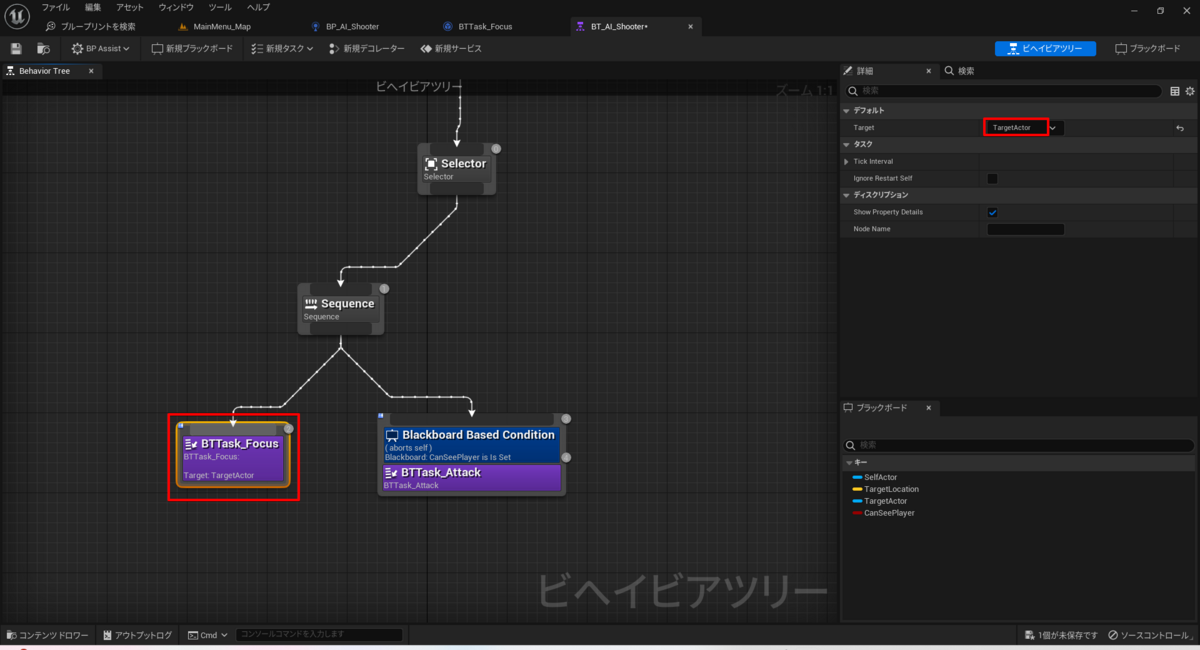This screenshot has width=1200, height=650.
Task: Collapse the デフォルト section in Details
Action: (x=845, y=110)
